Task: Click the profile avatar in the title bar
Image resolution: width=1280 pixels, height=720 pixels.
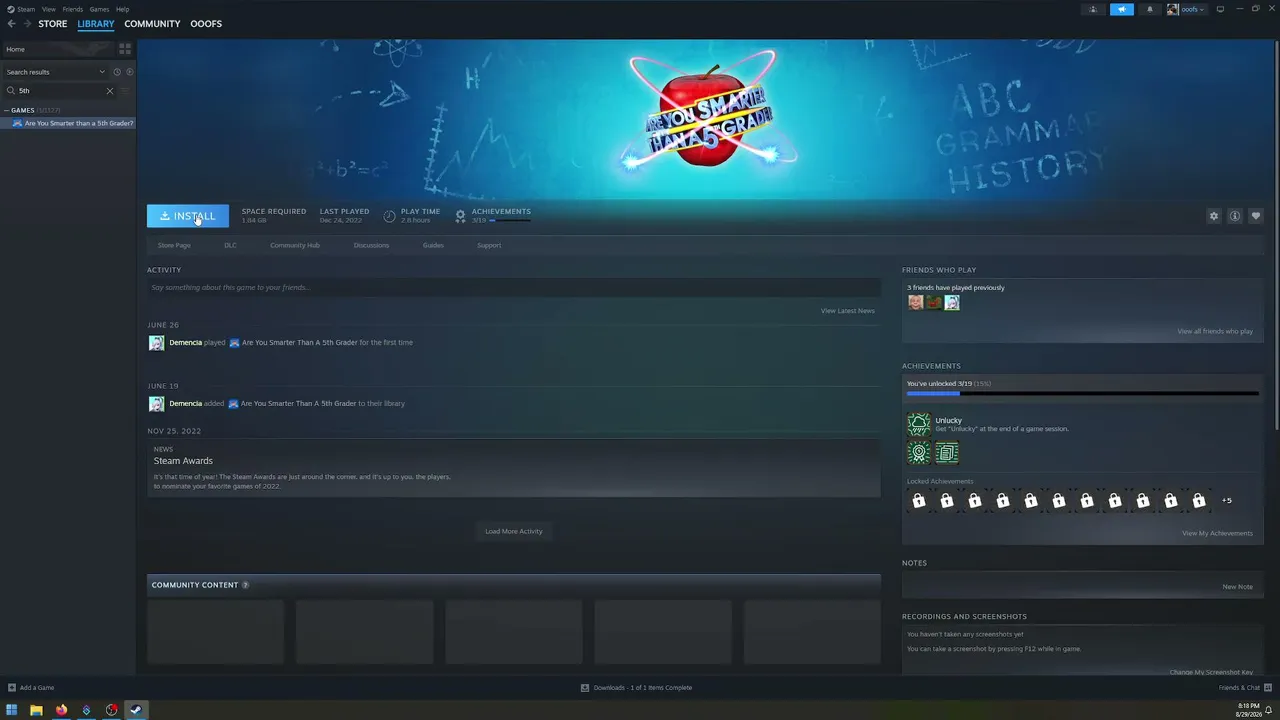Action: click(1173, 9)
